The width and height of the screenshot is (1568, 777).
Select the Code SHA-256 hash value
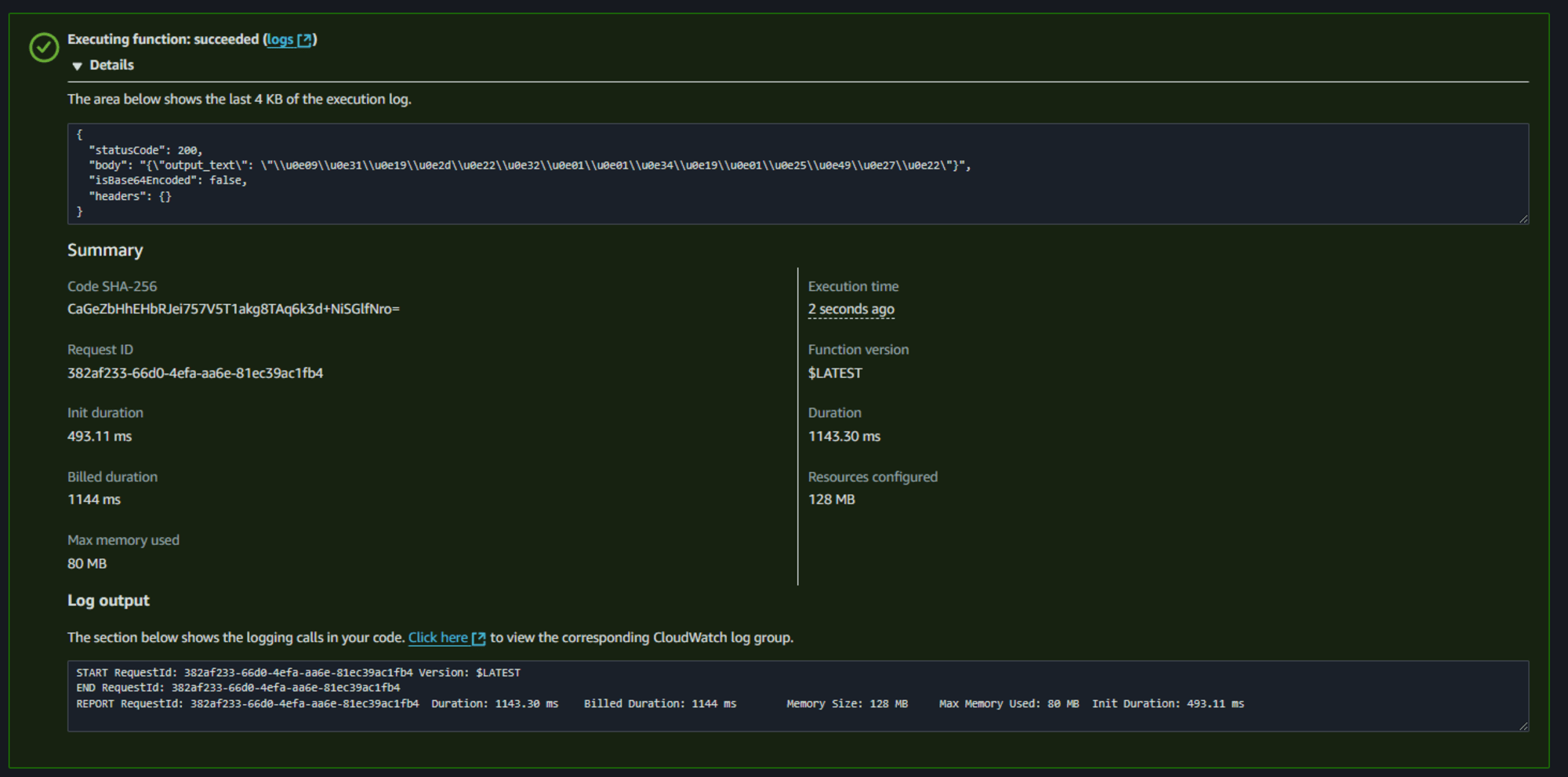coord(234,309)
